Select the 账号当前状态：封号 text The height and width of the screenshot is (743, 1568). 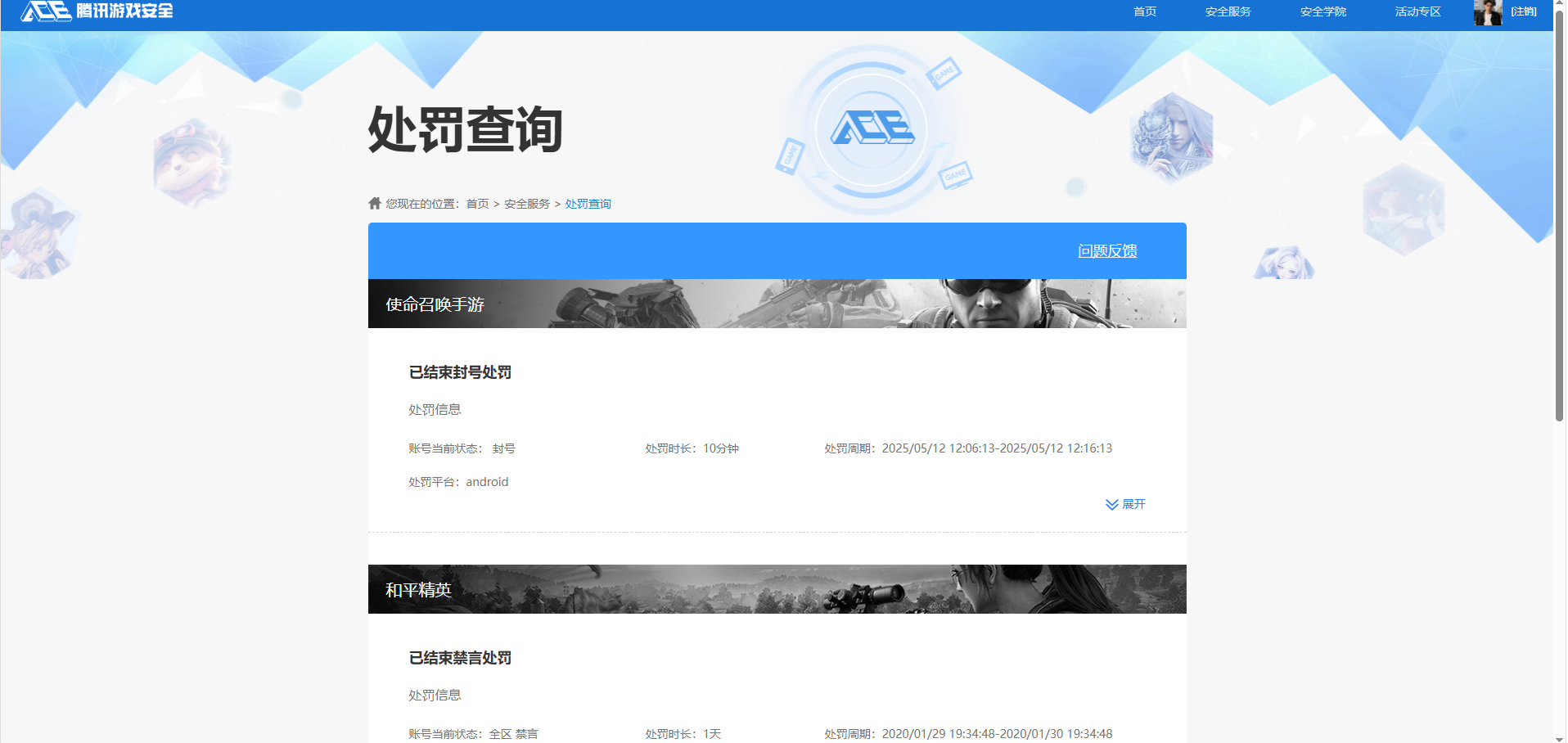pyautogui.click(x=462, y=448)
